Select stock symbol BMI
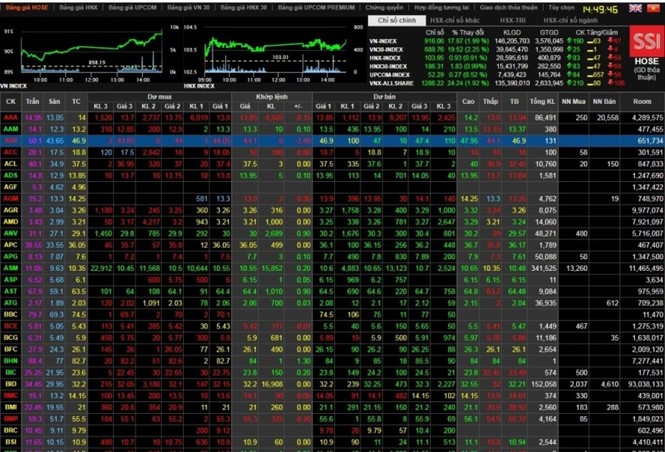 [11, 407]
